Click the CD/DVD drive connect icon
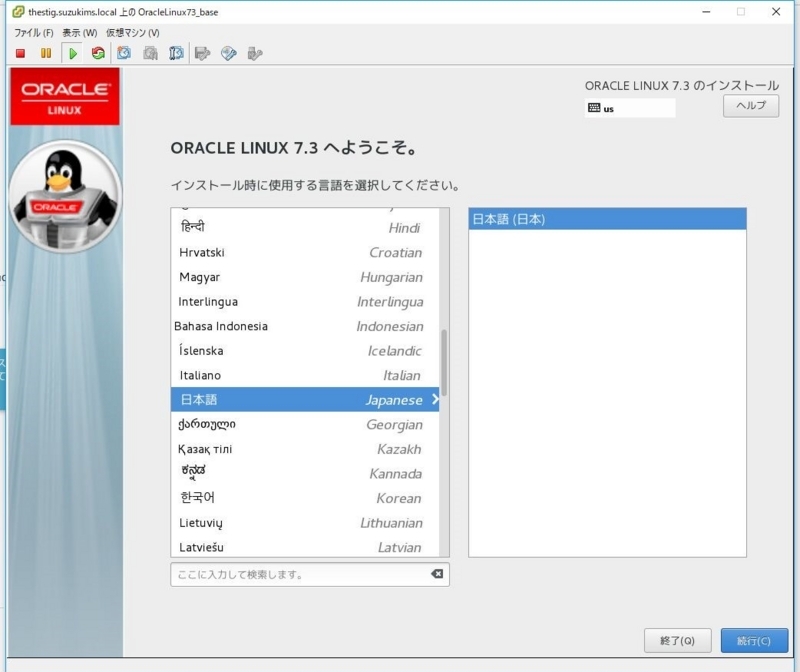The image size is (800, 672). (x=229, y=53)
